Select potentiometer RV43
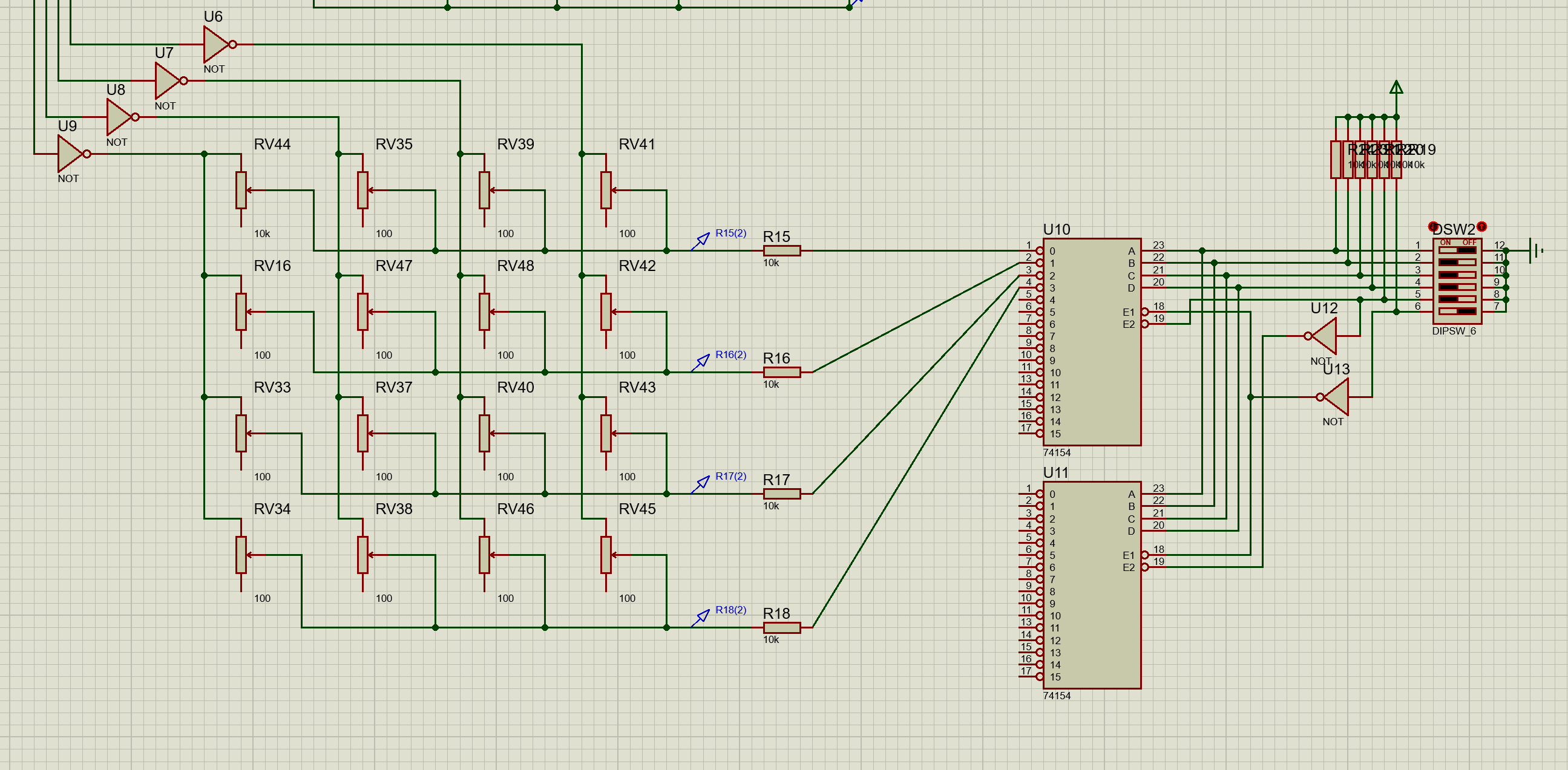Viewport: 1568px width, 770px height. (x=606, y=434)
